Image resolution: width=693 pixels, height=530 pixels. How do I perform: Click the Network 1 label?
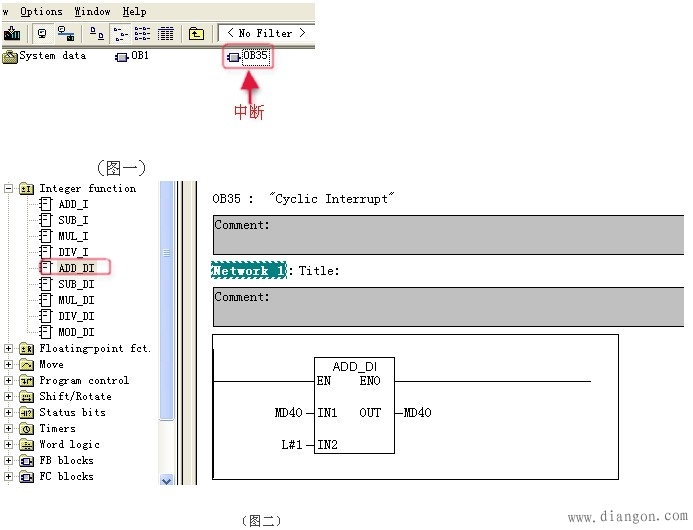click(248, 271)
